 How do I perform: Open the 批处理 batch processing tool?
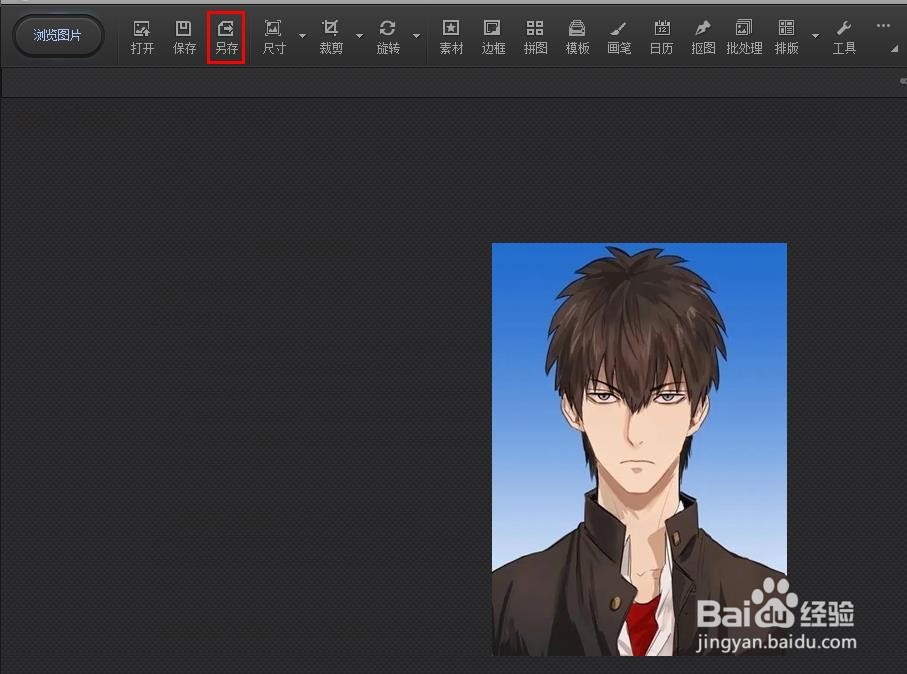click(744, 37)
